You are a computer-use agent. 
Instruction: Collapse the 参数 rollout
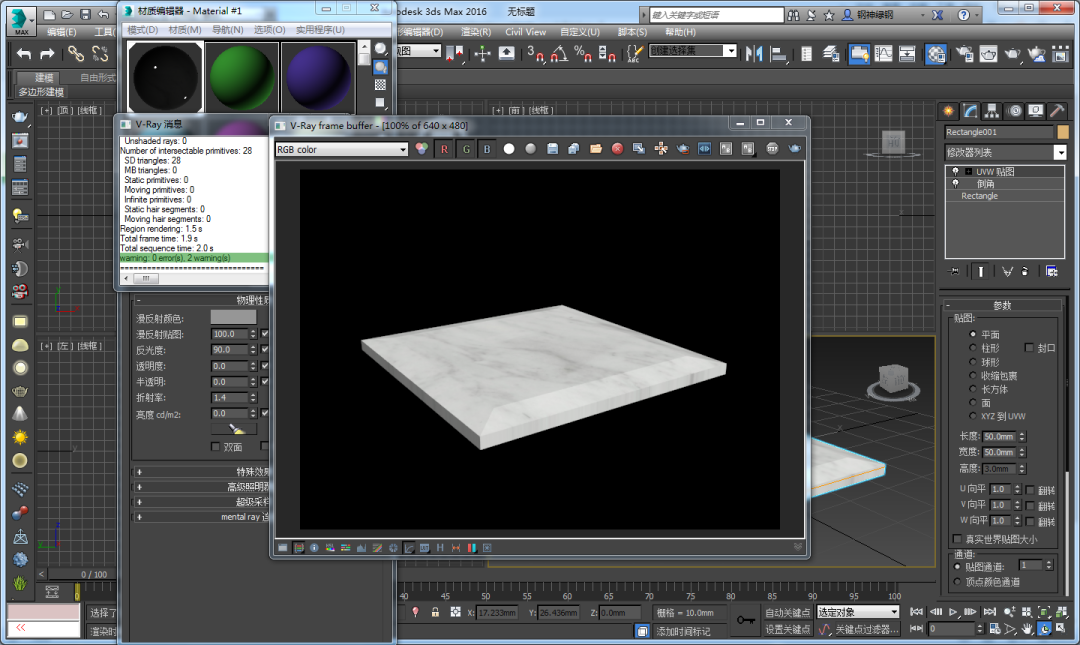coord(1002,305)
